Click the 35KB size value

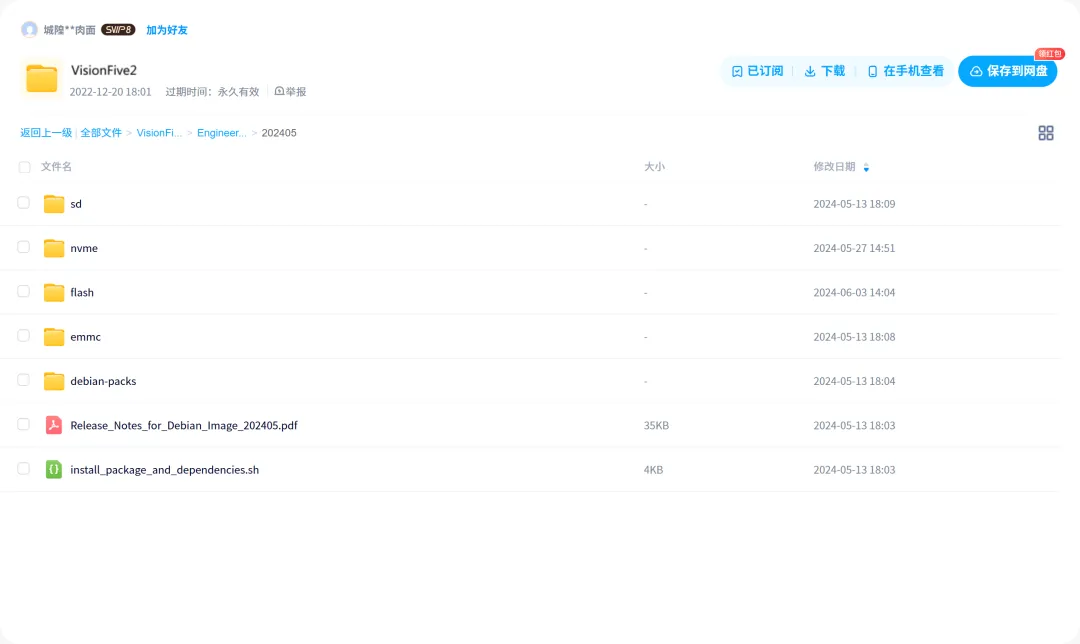tap(656, 426)
